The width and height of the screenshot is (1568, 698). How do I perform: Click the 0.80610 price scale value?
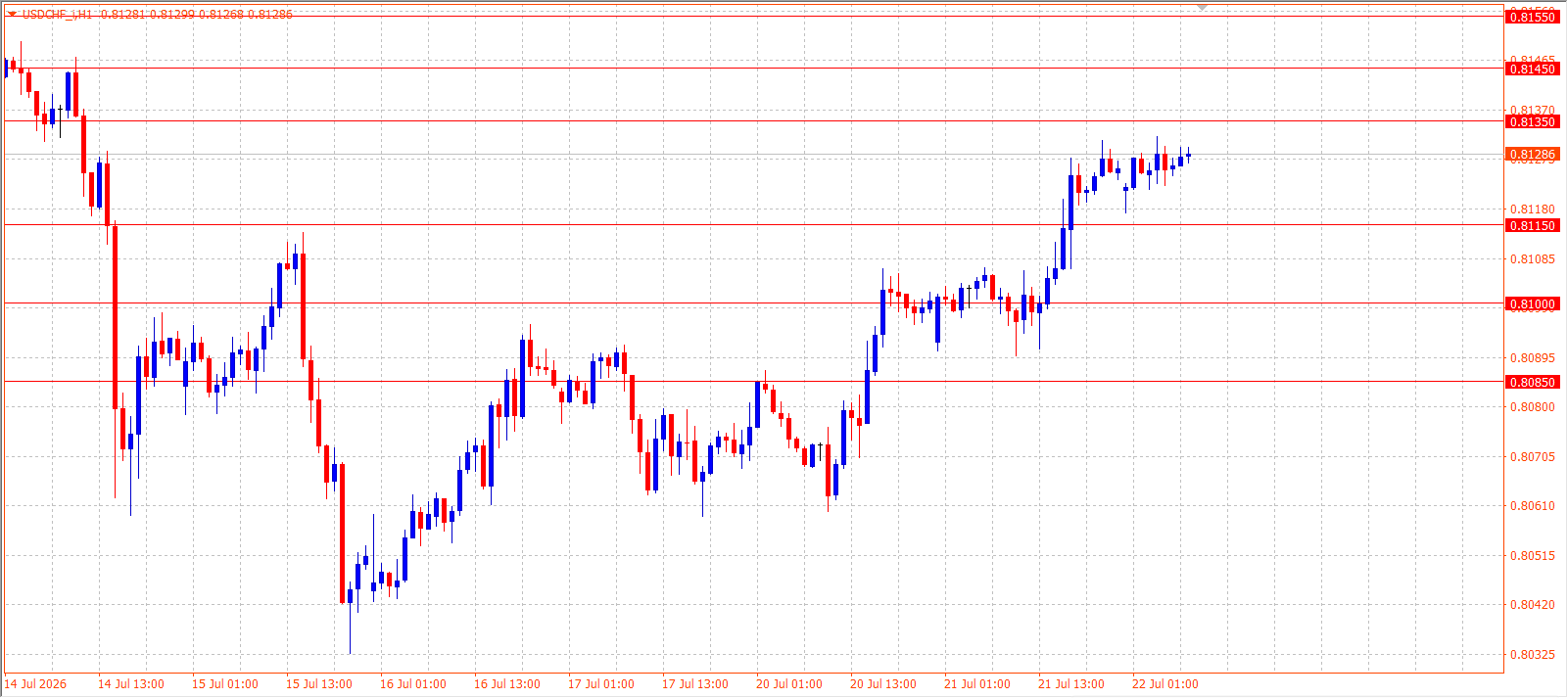(x=1532, y=506)
